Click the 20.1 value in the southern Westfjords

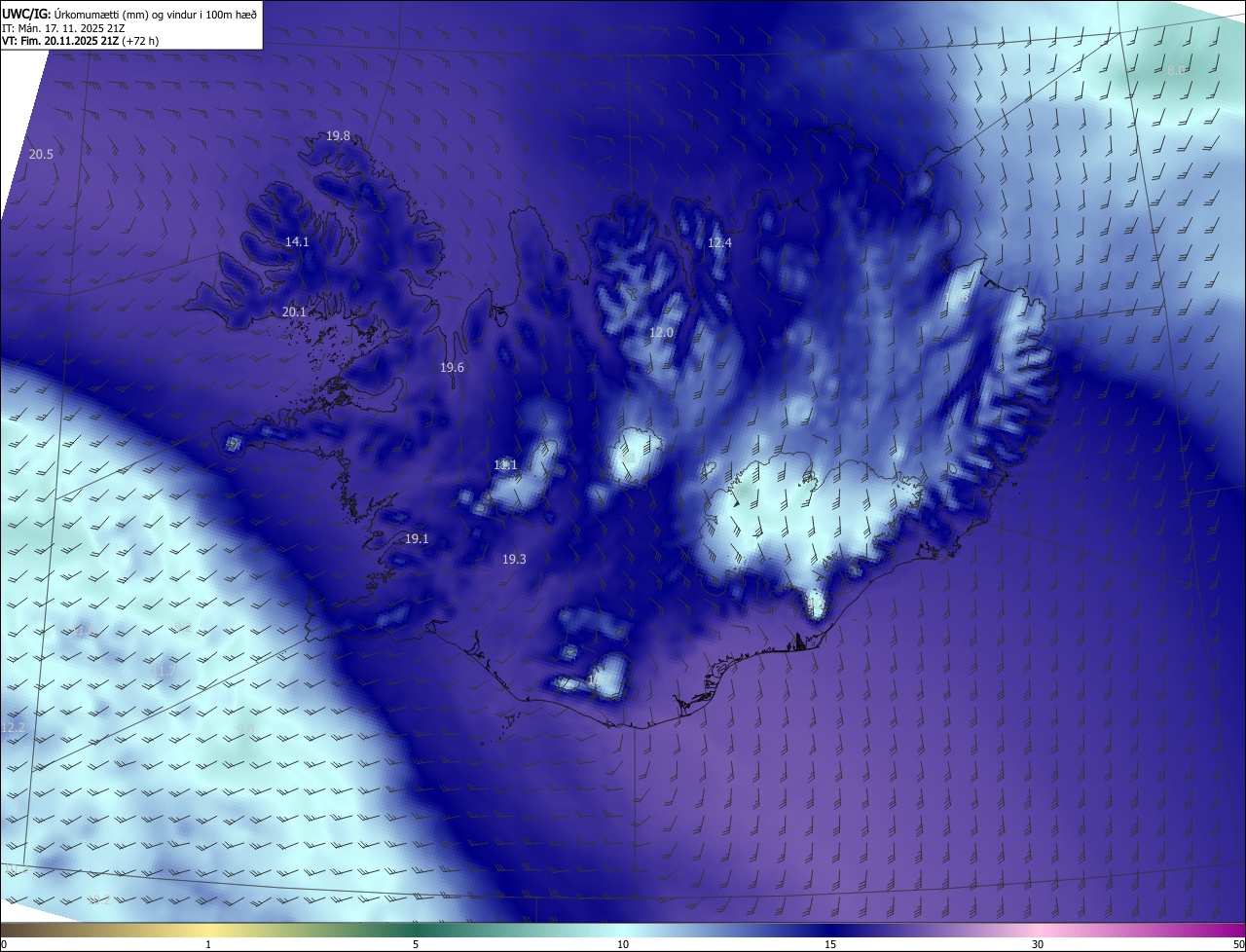click(x=294, y=311)
